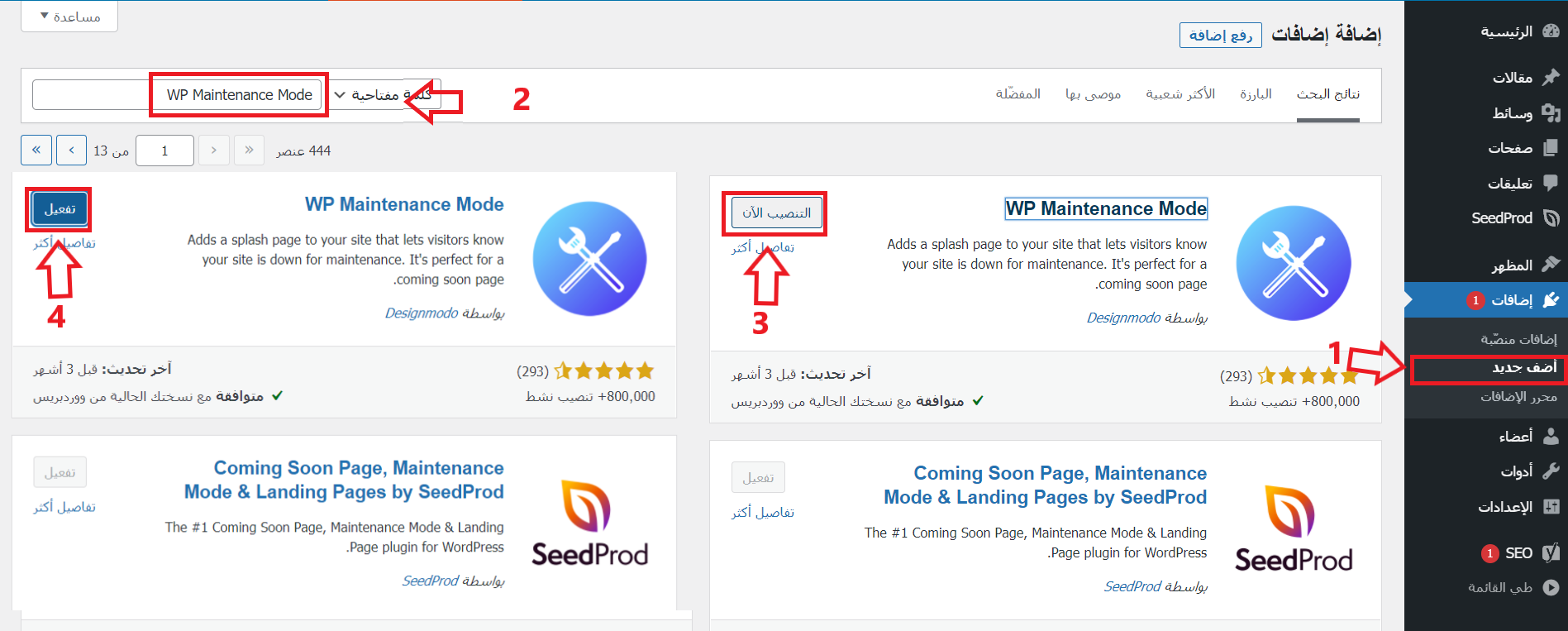
Task: Select أضف جديد submenu item
Action: (x=1524, y=367)
